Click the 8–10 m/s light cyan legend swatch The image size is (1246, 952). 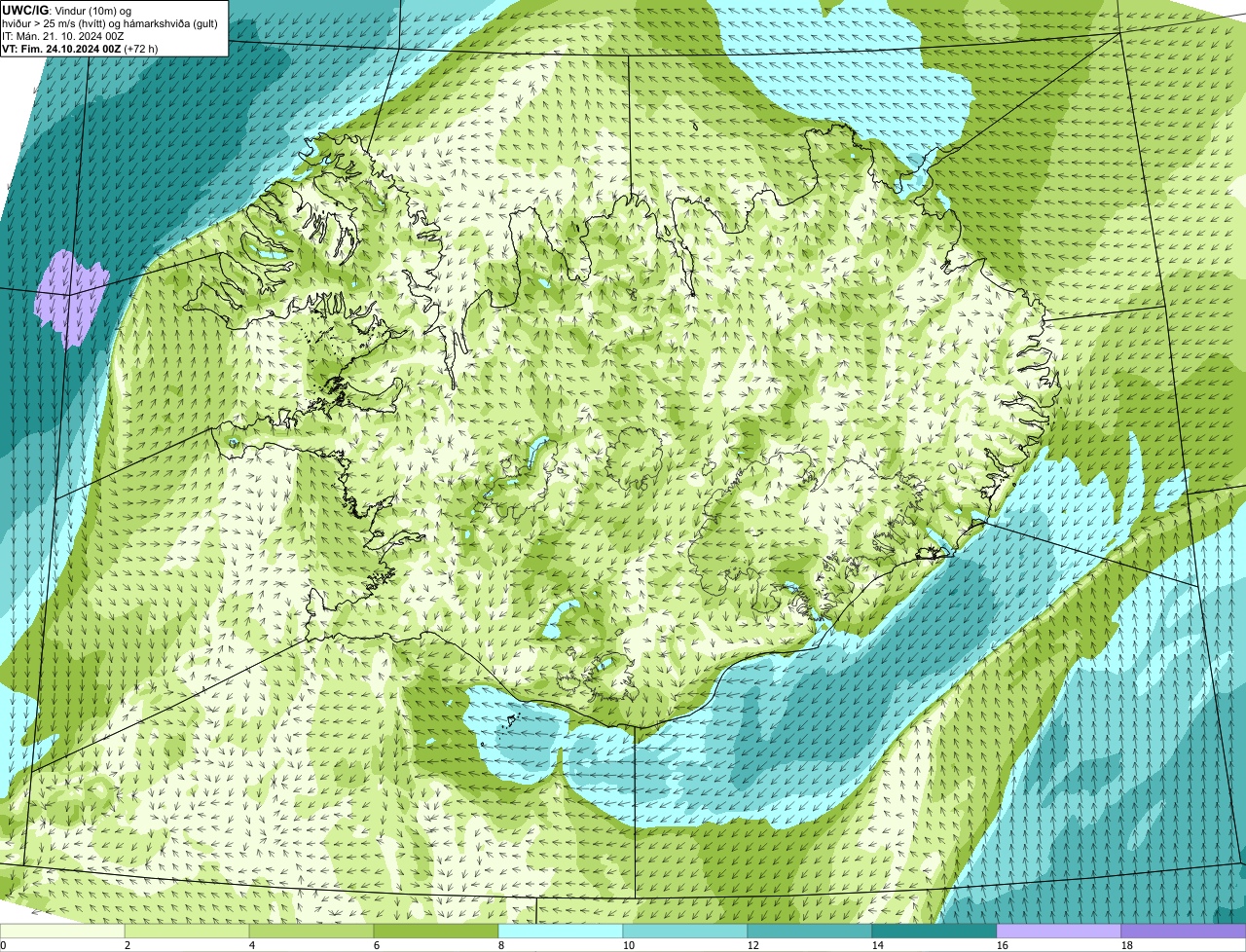[561, 931]
